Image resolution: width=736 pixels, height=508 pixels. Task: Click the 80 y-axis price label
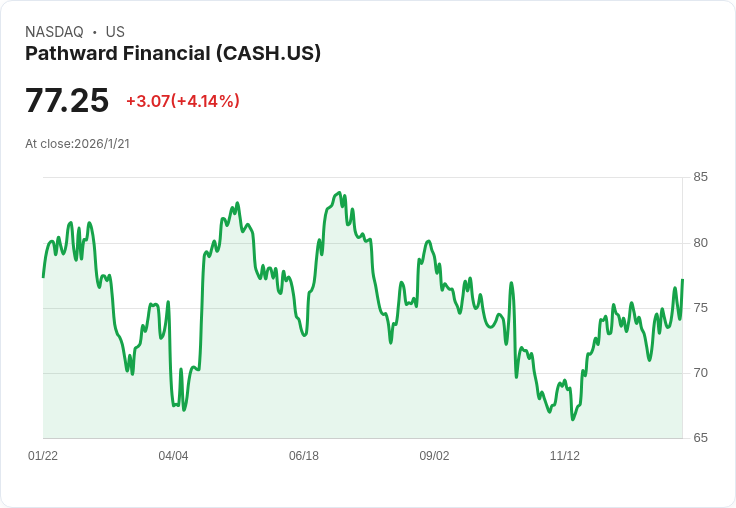(700, 243)
